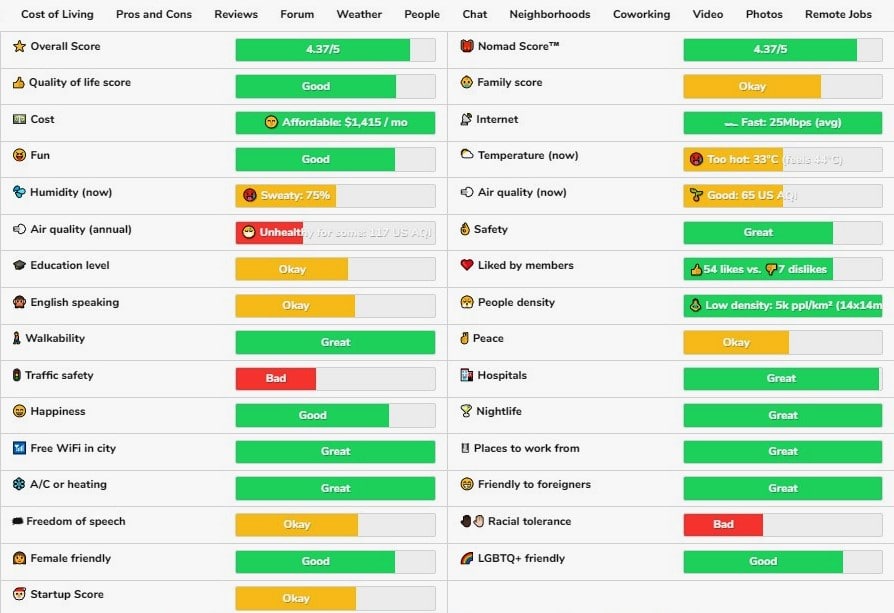Screen dimensions: 894x613
Task: Click the thumbs-up icon beside Quality of life score
Action: (18, 83)
